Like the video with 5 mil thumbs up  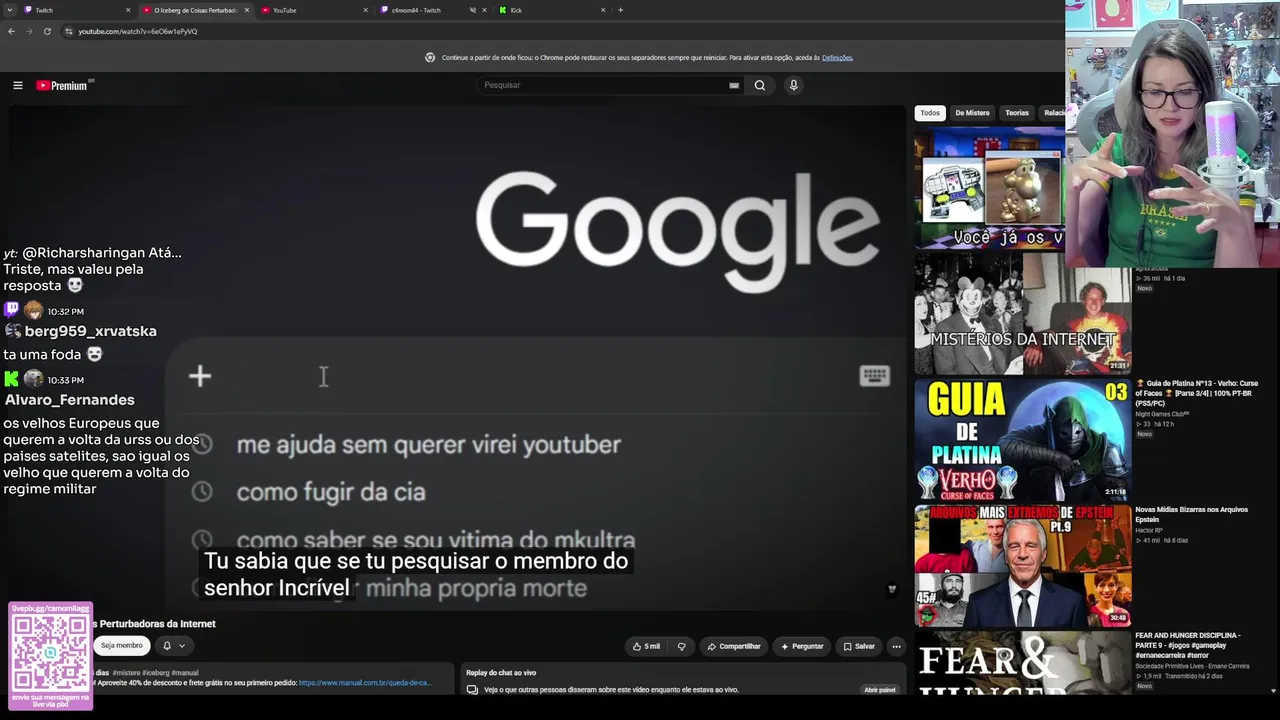[646, 646]
